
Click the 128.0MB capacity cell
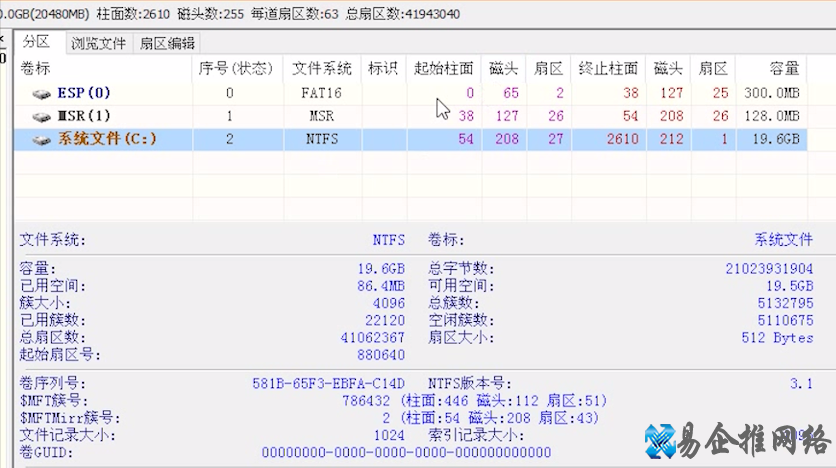772,116
